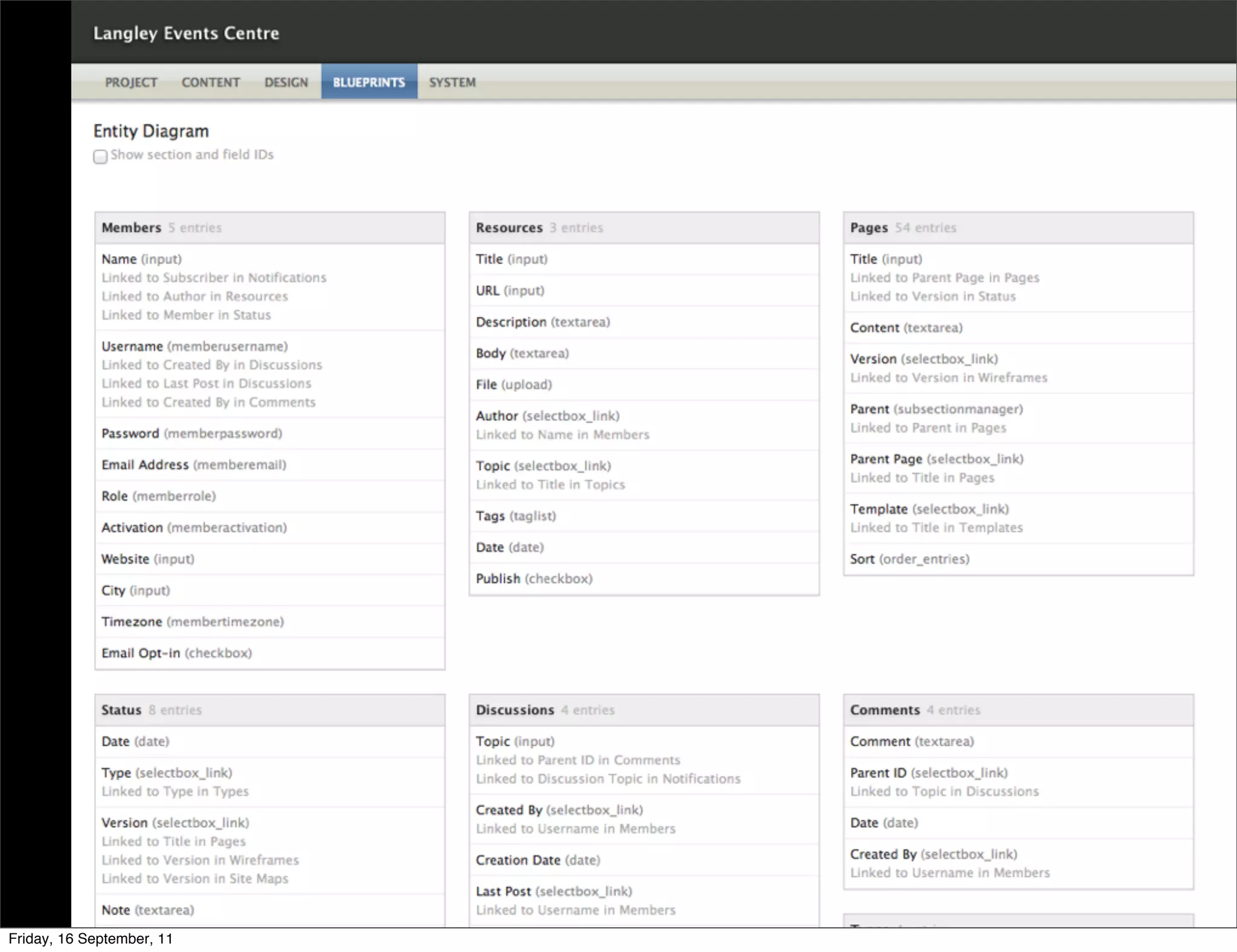The width and height of the screenshot is (1237, 952).
Task: Select the Email Opt-in field in Members
Action: point(140,653)
